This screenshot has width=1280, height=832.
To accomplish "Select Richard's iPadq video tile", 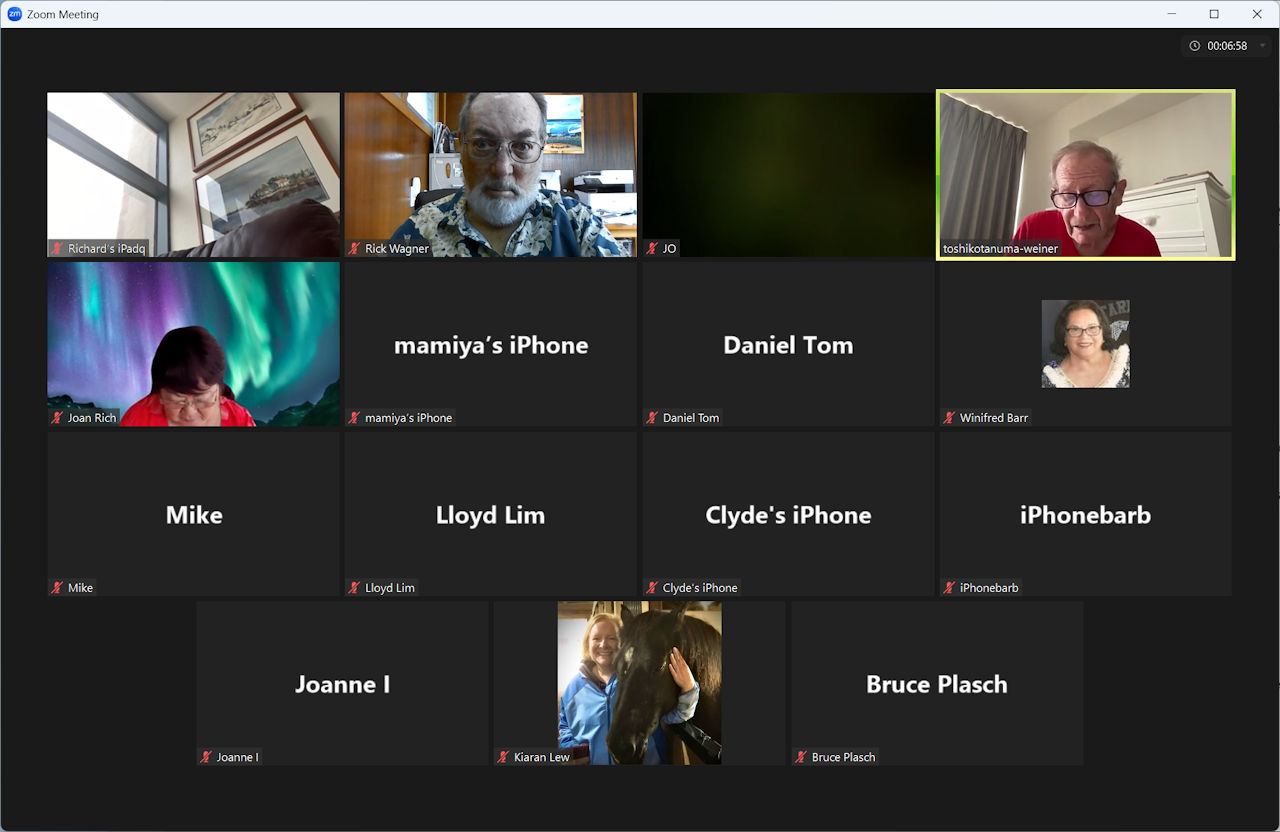I will tap(193, 175).
